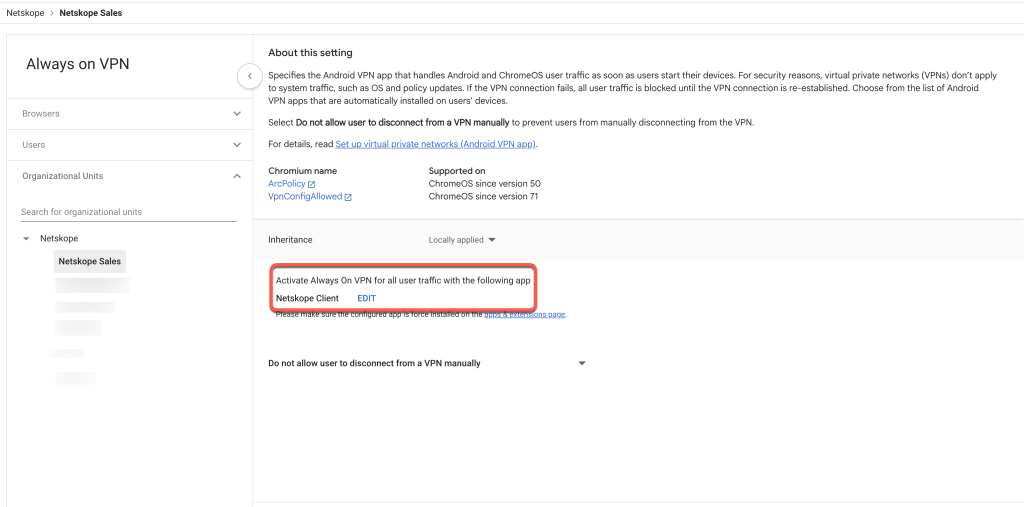This screenshot has height=507, width=1024.
Task: Open the Do not allow user to disconnect dropdown
Action: point(427,363)
